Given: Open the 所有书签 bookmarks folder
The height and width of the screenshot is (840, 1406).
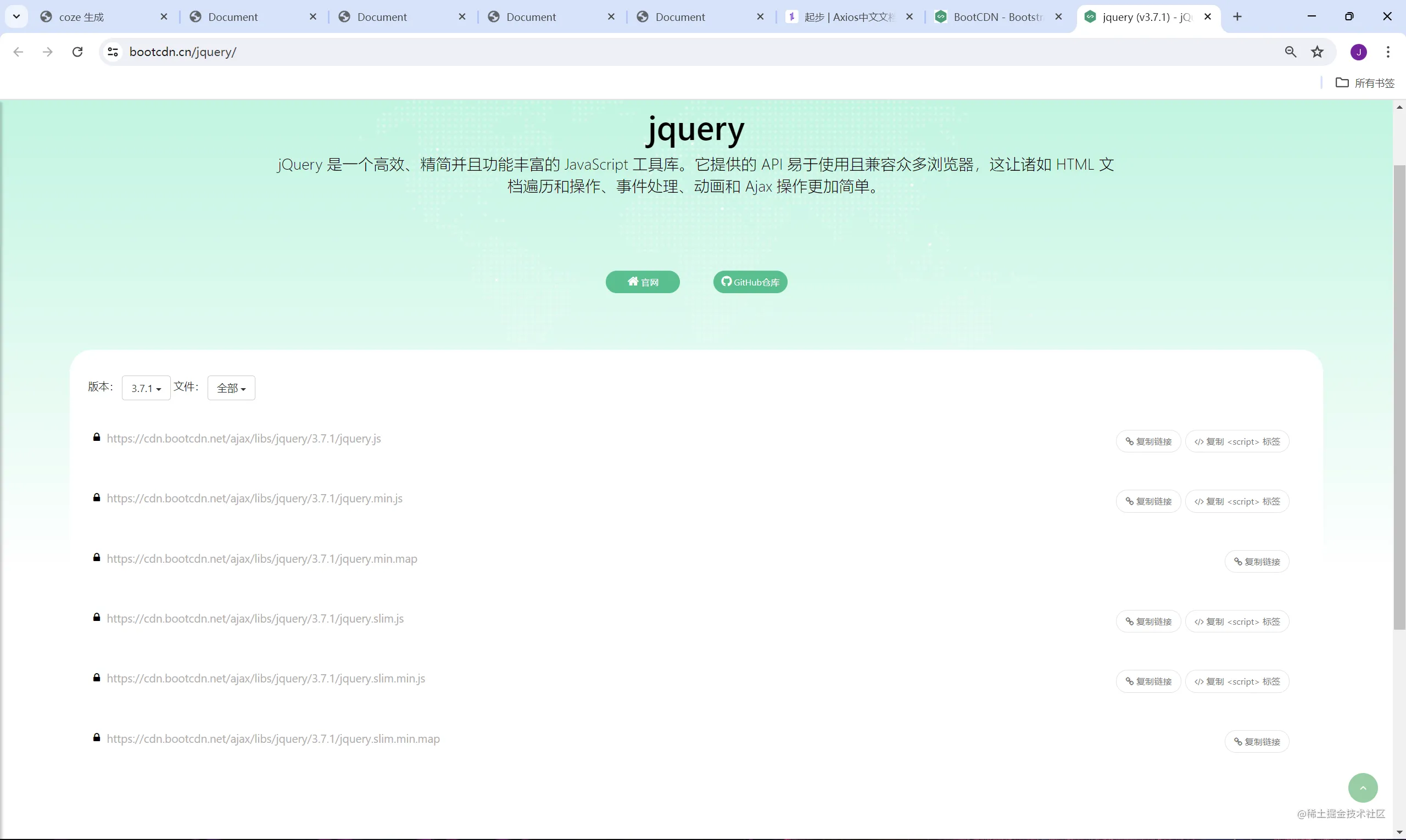Looking at the screenshot, I should pyautogui.click(x=1365, y=83).
